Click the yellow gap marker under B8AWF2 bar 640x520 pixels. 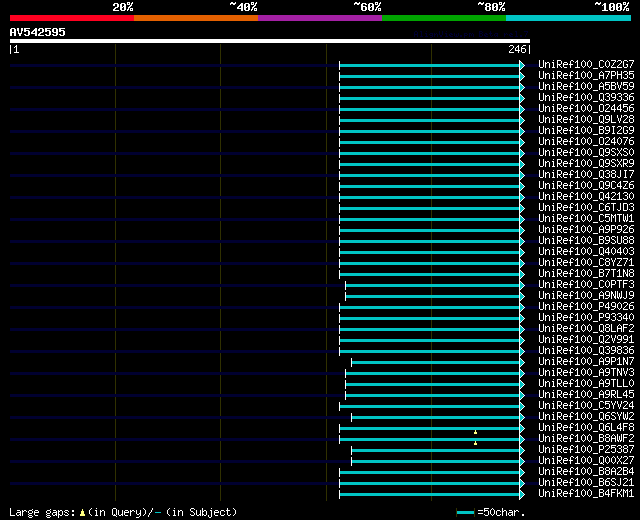point(476,443)
